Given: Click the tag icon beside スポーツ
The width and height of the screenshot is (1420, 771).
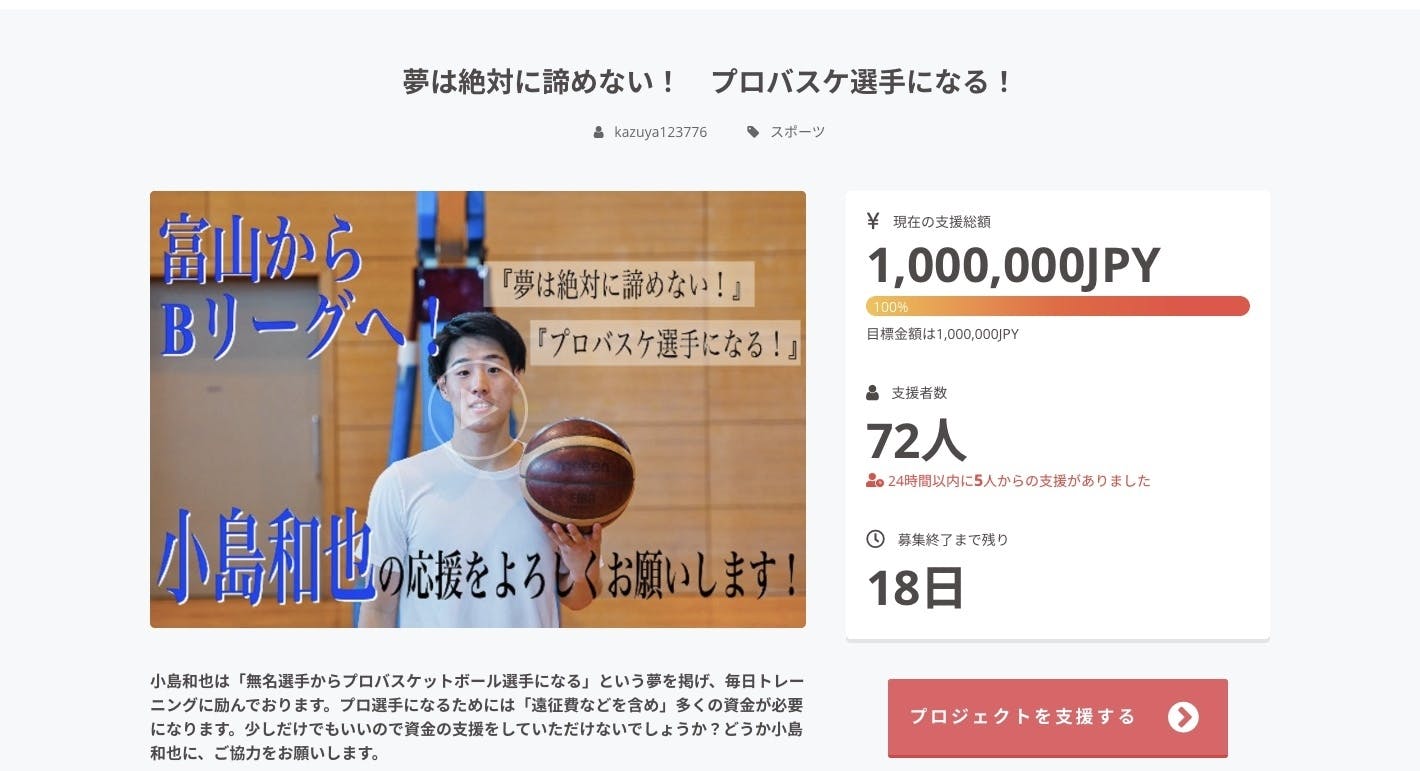Looking at the screenshot, I should pos(753,132).
